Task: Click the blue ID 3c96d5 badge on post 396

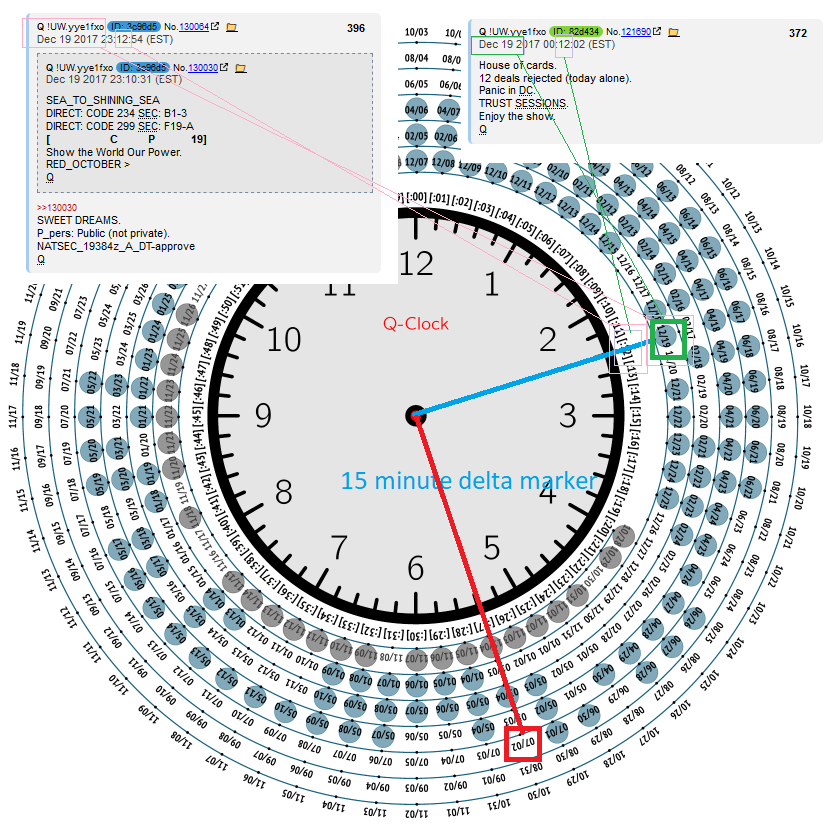Action: pos(134,27)
